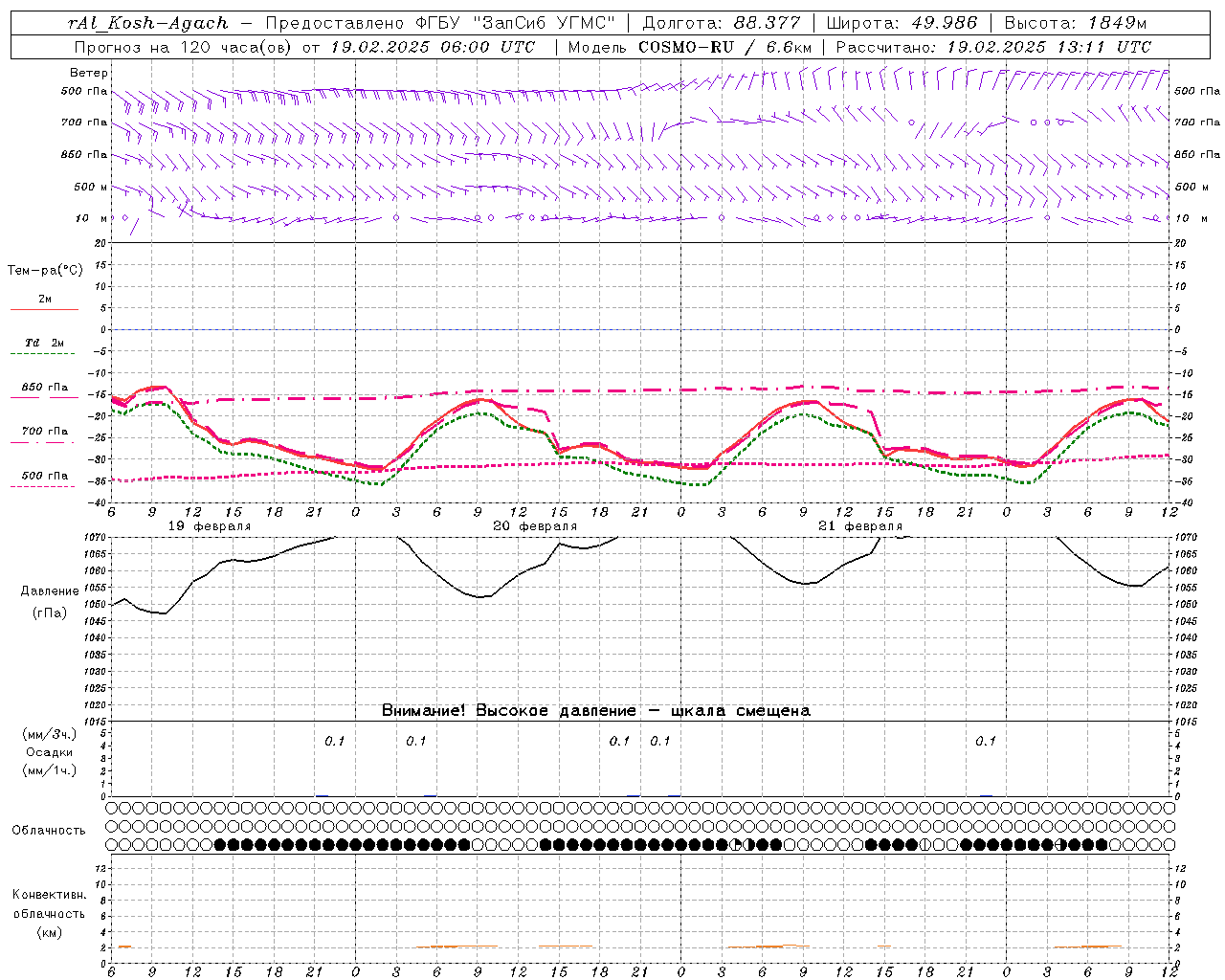This screenshot has width=1225, height=980.
Task: Click the 500 гПа temperature legend entry
Action: [45, 476]
